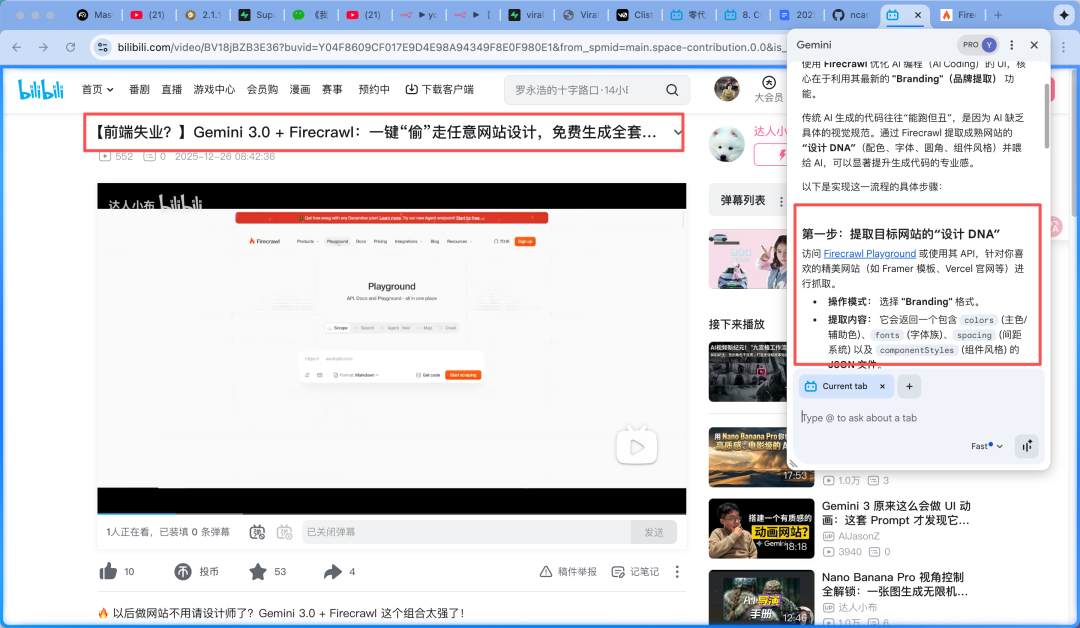Click the share arrow icon
This screenshot has width=1080, height=628.
point(333,572)
